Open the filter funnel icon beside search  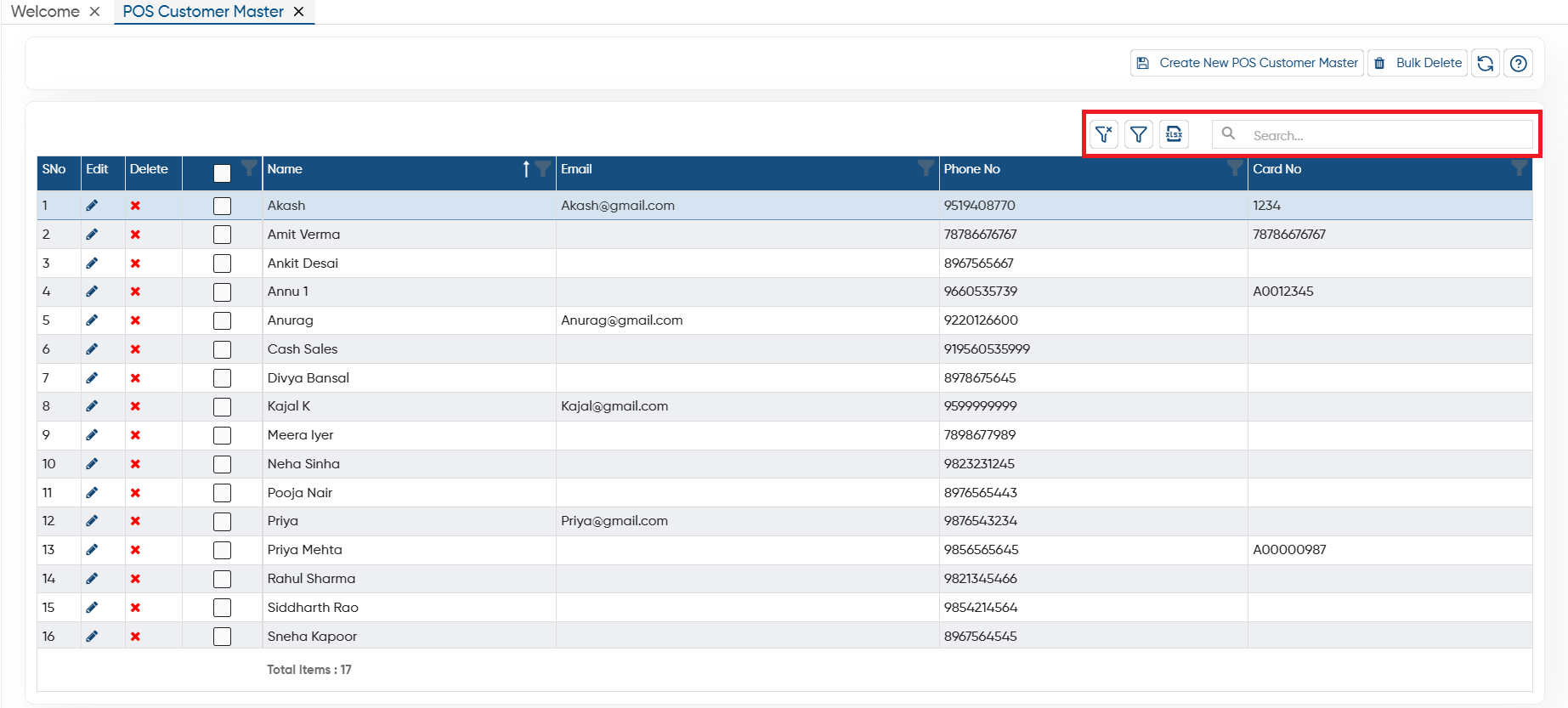[x=1139, y=134]
